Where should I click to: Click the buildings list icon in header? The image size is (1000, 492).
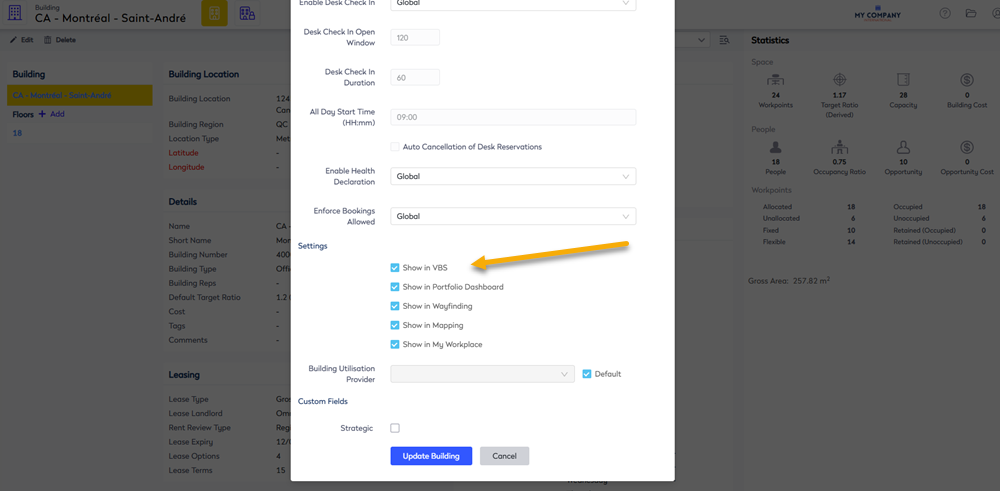click(247, 13)
